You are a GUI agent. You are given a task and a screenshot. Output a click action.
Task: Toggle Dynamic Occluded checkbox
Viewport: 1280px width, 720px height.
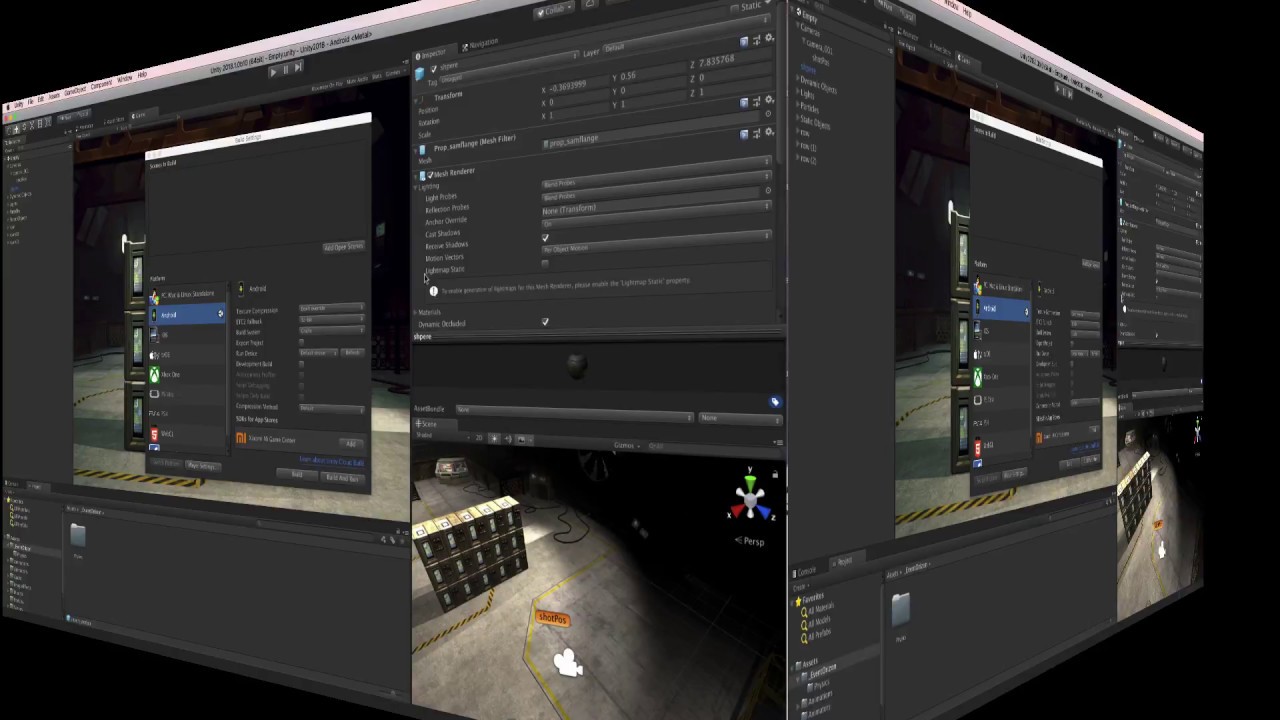point(545,322)
